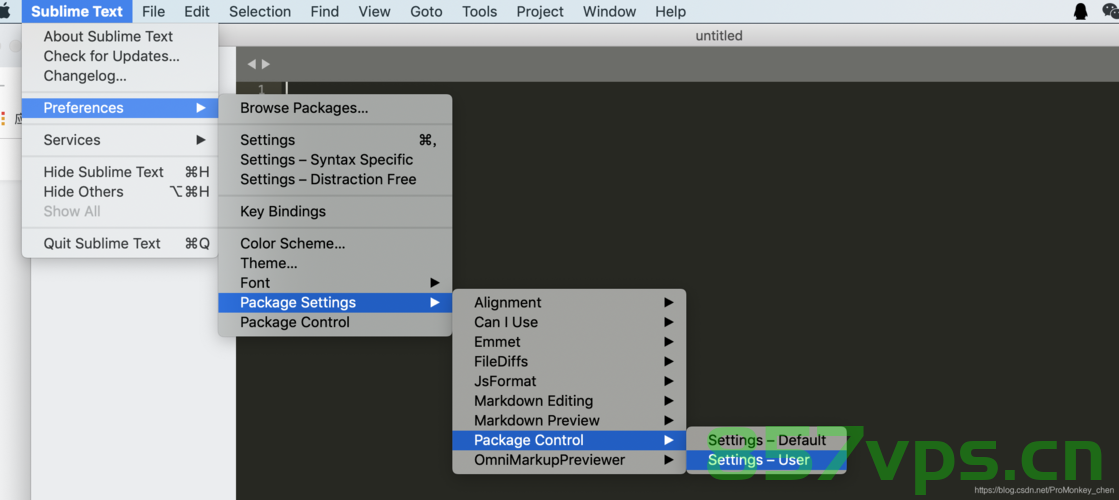The height and width of the screenshot is (500, 1119).
Task: Expand the JsFormat submenu
Action: click(x=569, y=381)
